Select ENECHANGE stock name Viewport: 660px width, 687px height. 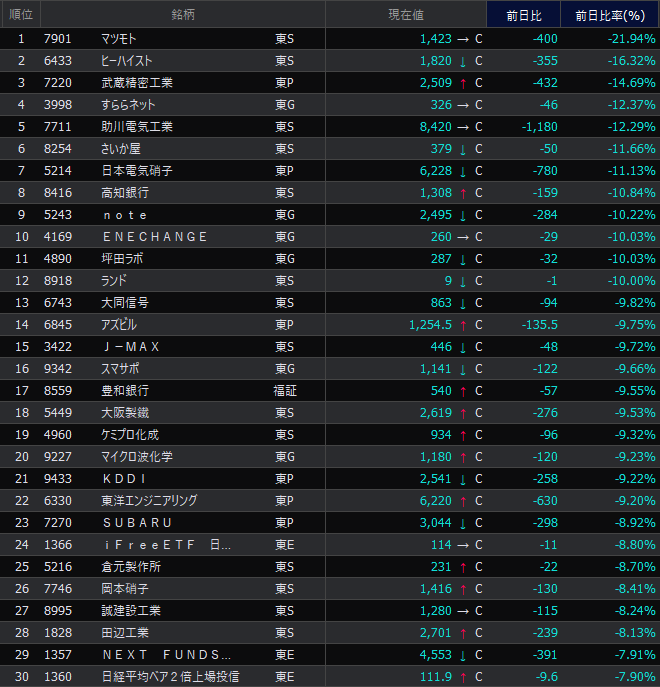click(155, 237)
